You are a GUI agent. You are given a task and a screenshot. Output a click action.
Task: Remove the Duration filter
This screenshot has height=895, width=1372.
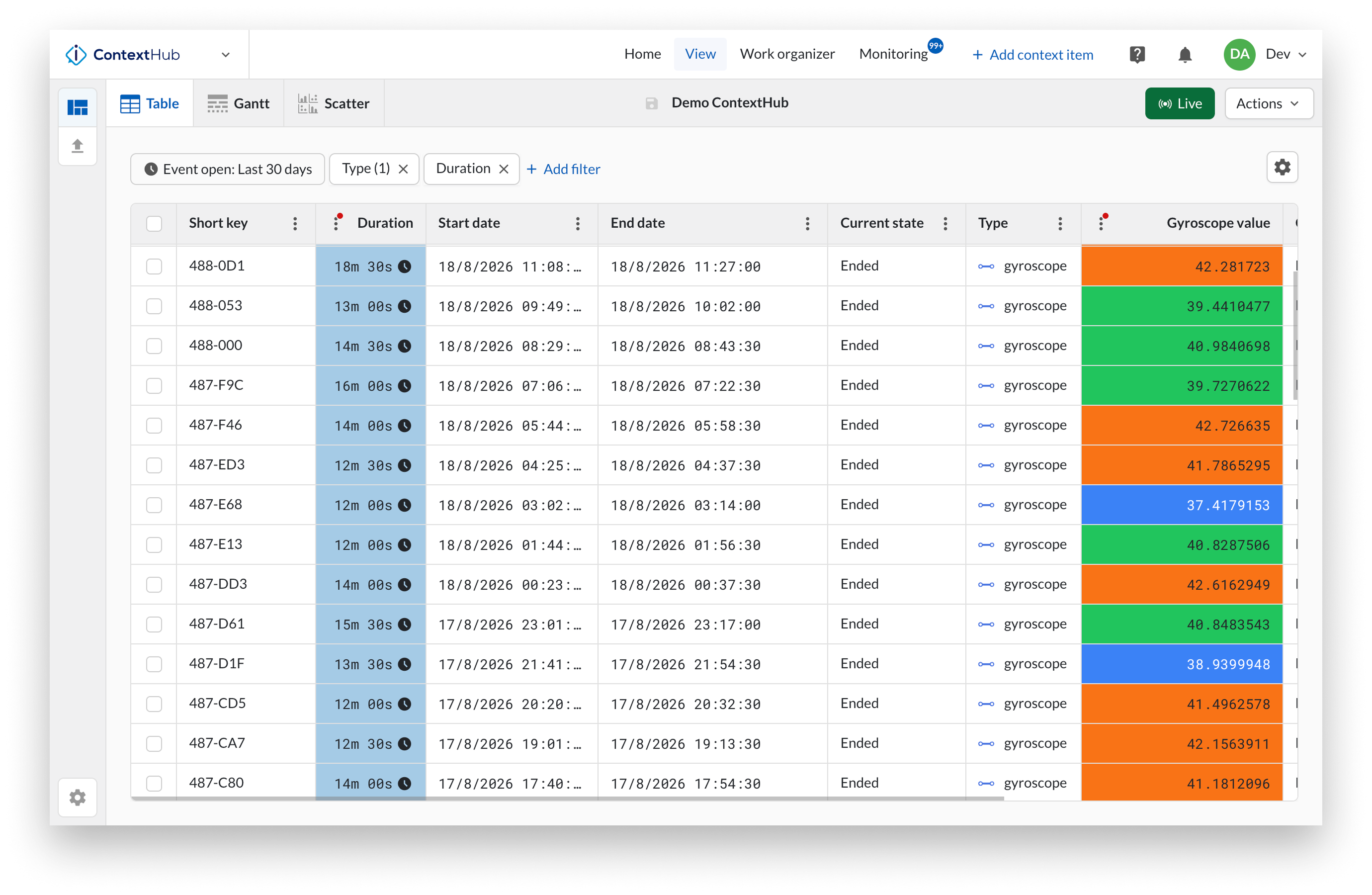click(x=504, y=169)
